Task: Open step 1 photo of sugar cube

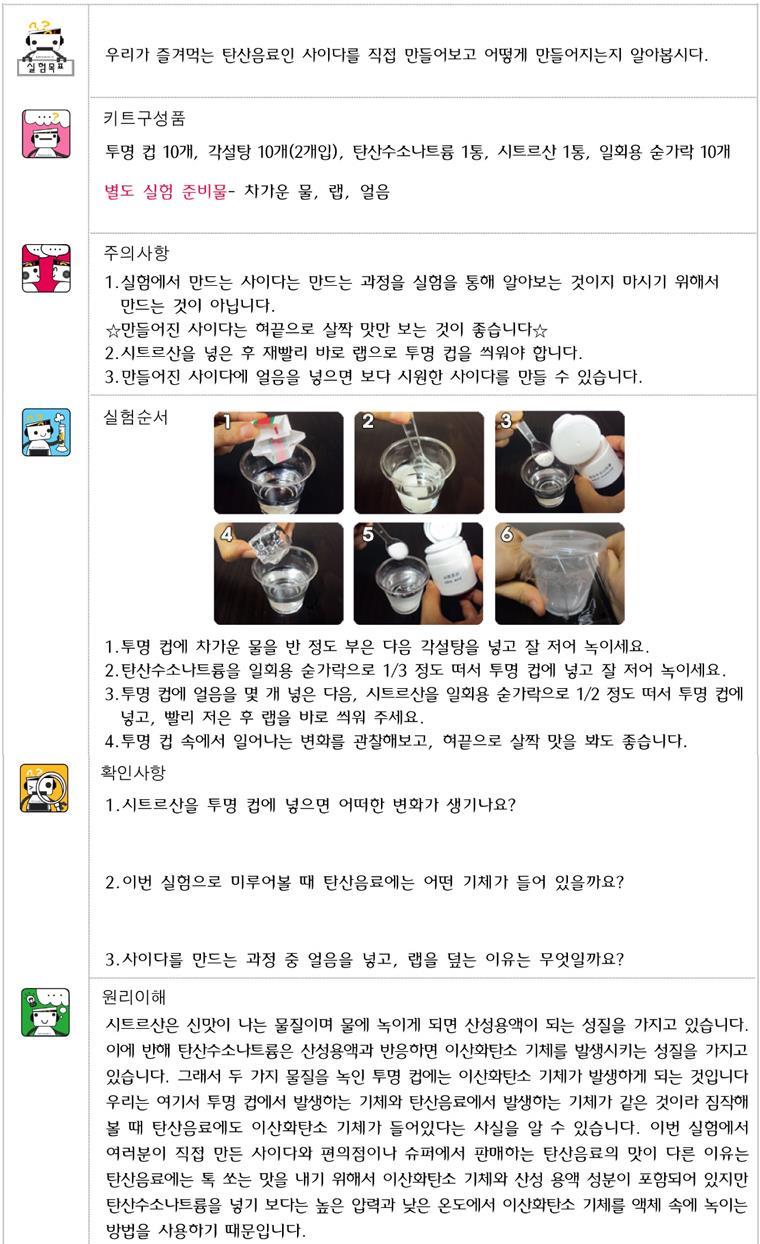Action: click(278, 462)
